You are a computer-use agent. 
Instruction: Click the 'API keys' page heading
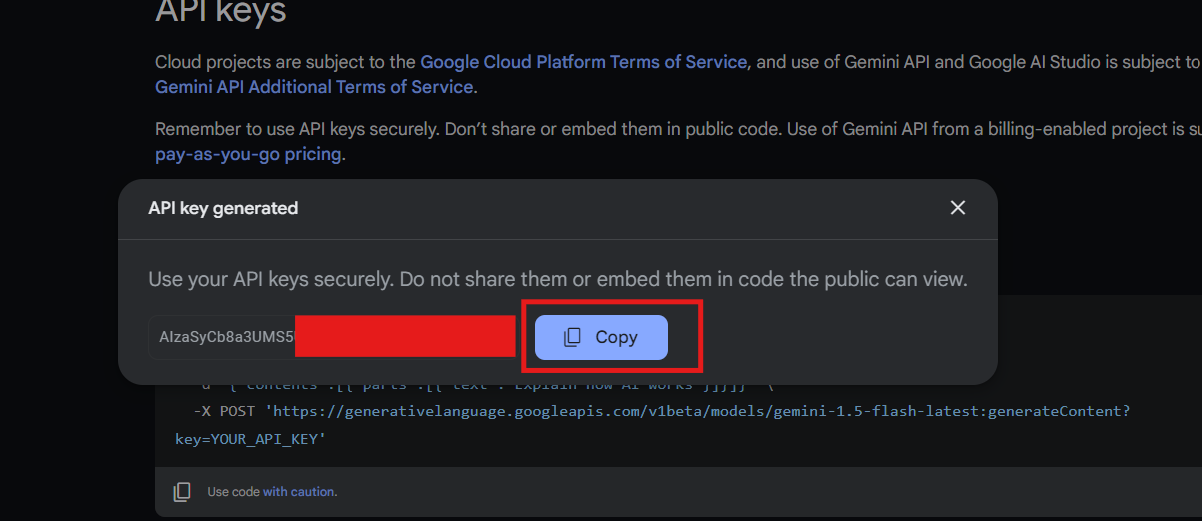click(x=220, y=12)
